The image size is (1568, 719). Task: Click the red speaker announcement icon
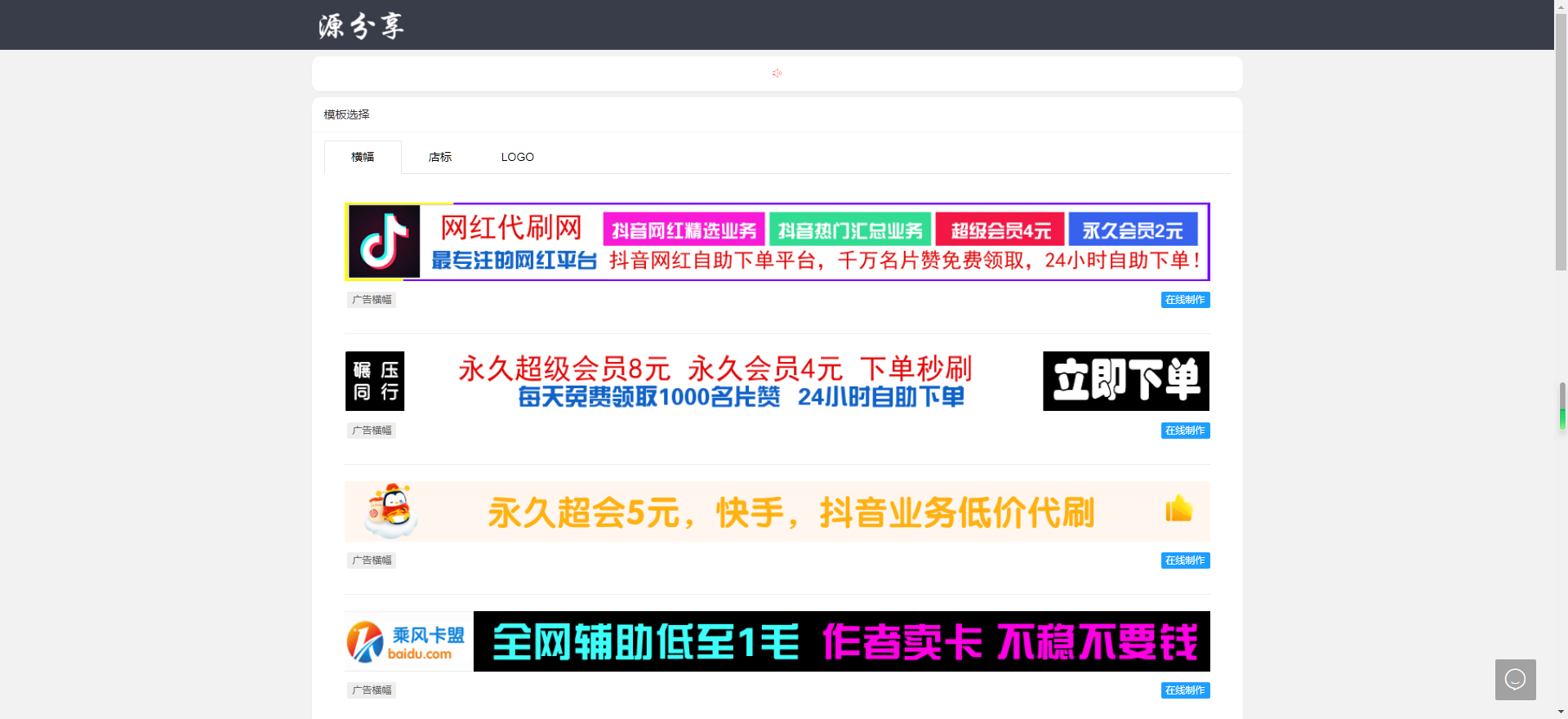[777, 74]
